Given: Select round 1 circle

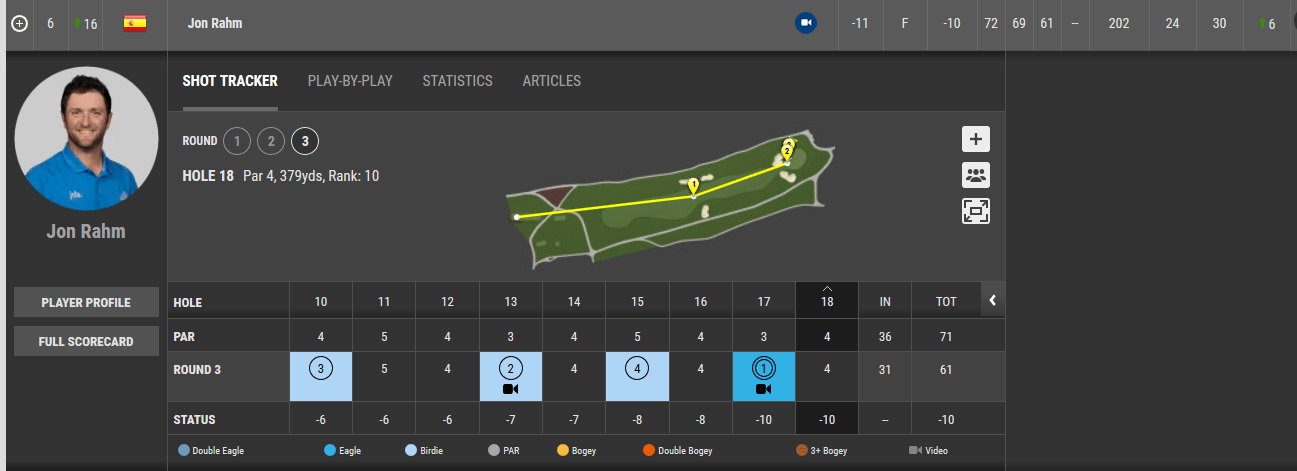Looking at the screenshot, I should pos(237,141).
